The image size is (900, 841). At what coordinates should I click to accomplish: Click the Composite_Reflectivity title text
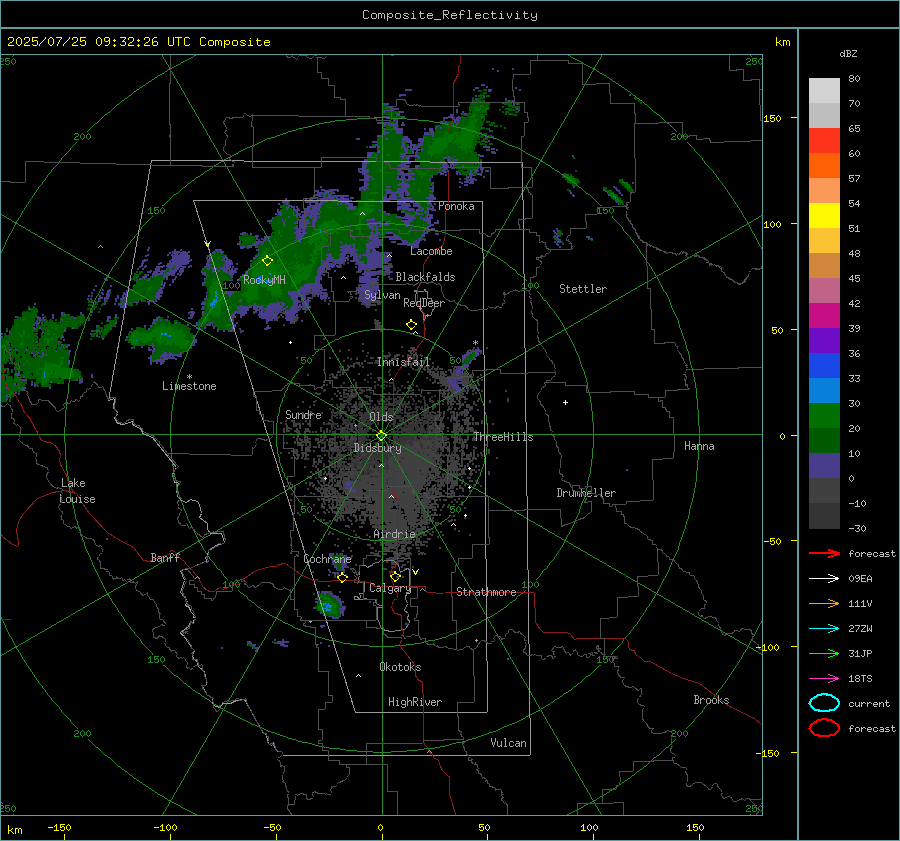(449, 15)
